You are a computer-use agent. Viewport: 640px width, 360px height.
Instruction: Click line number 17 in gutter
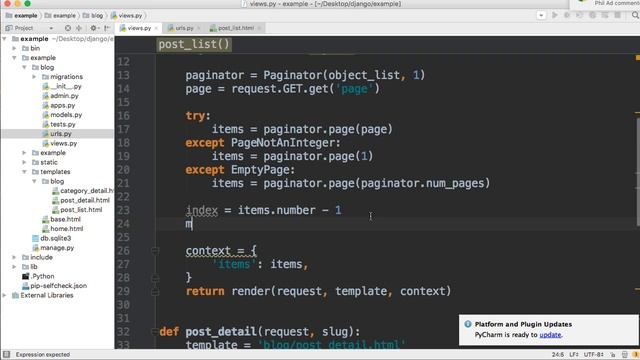point(123,129)
